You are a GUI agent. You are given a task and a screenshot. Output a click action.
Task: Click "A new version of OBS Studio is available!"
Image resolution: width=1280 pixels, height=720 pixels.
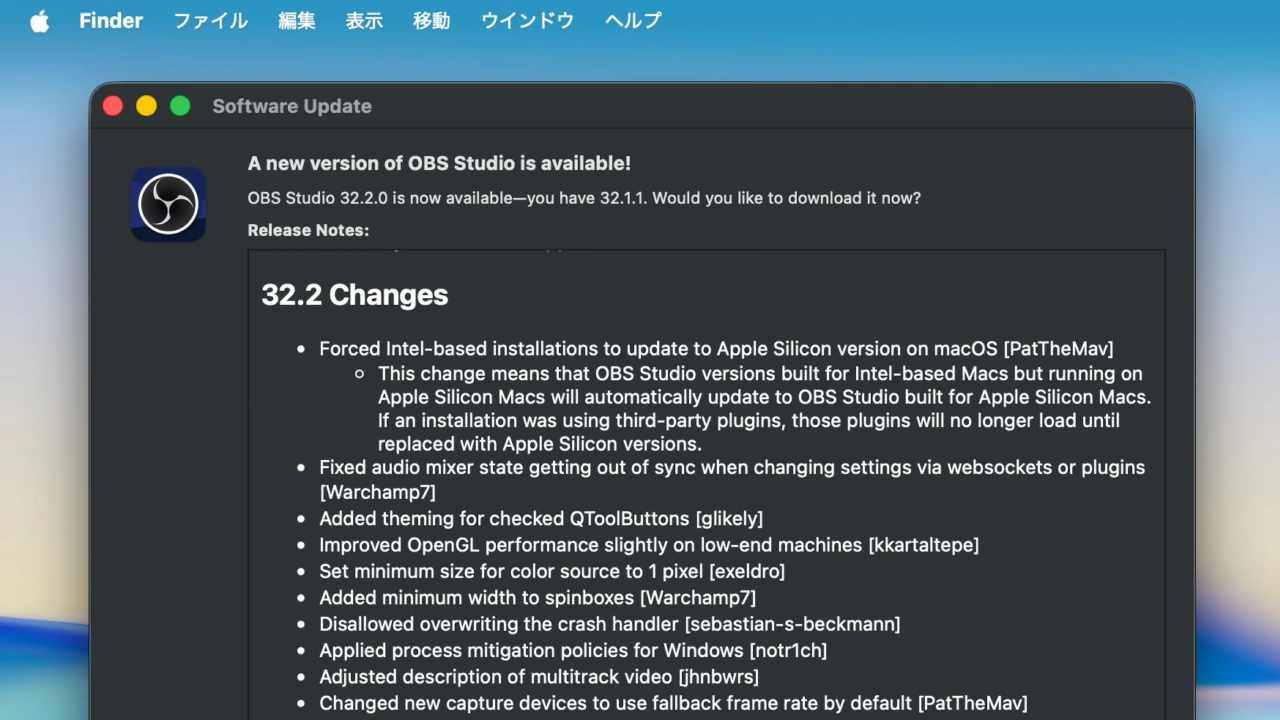pyautogui.click(x=439, y=164)
